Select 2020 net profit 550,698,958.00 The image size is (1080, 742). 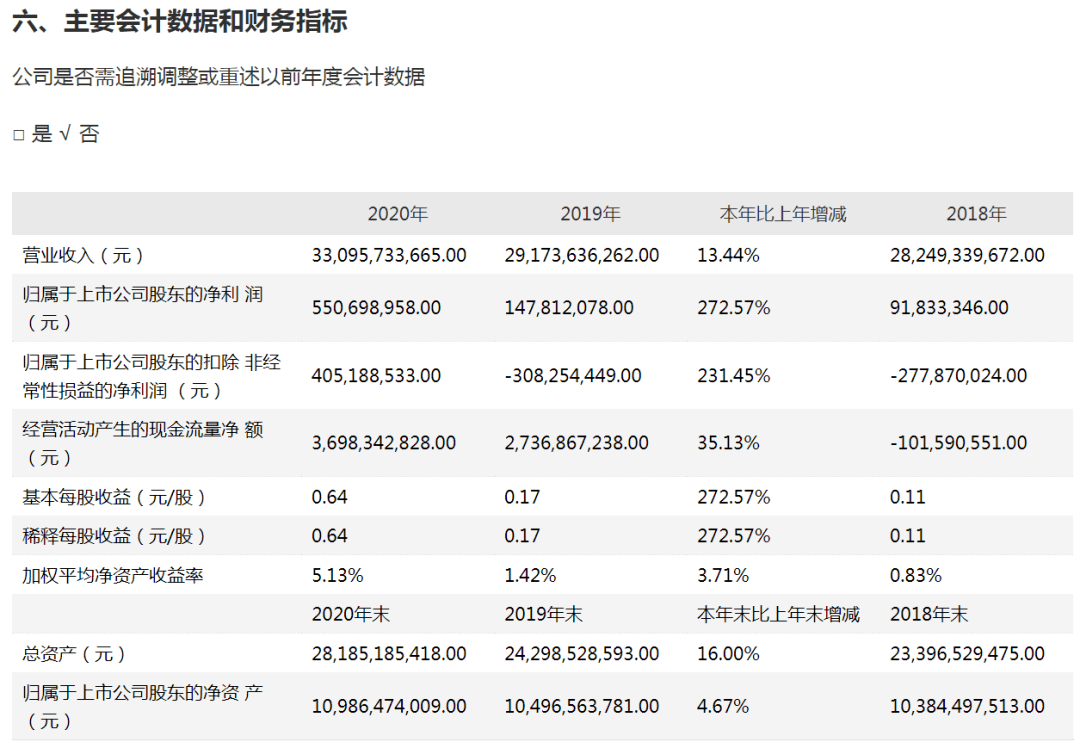pyautogui.click(x=376, y=308)
